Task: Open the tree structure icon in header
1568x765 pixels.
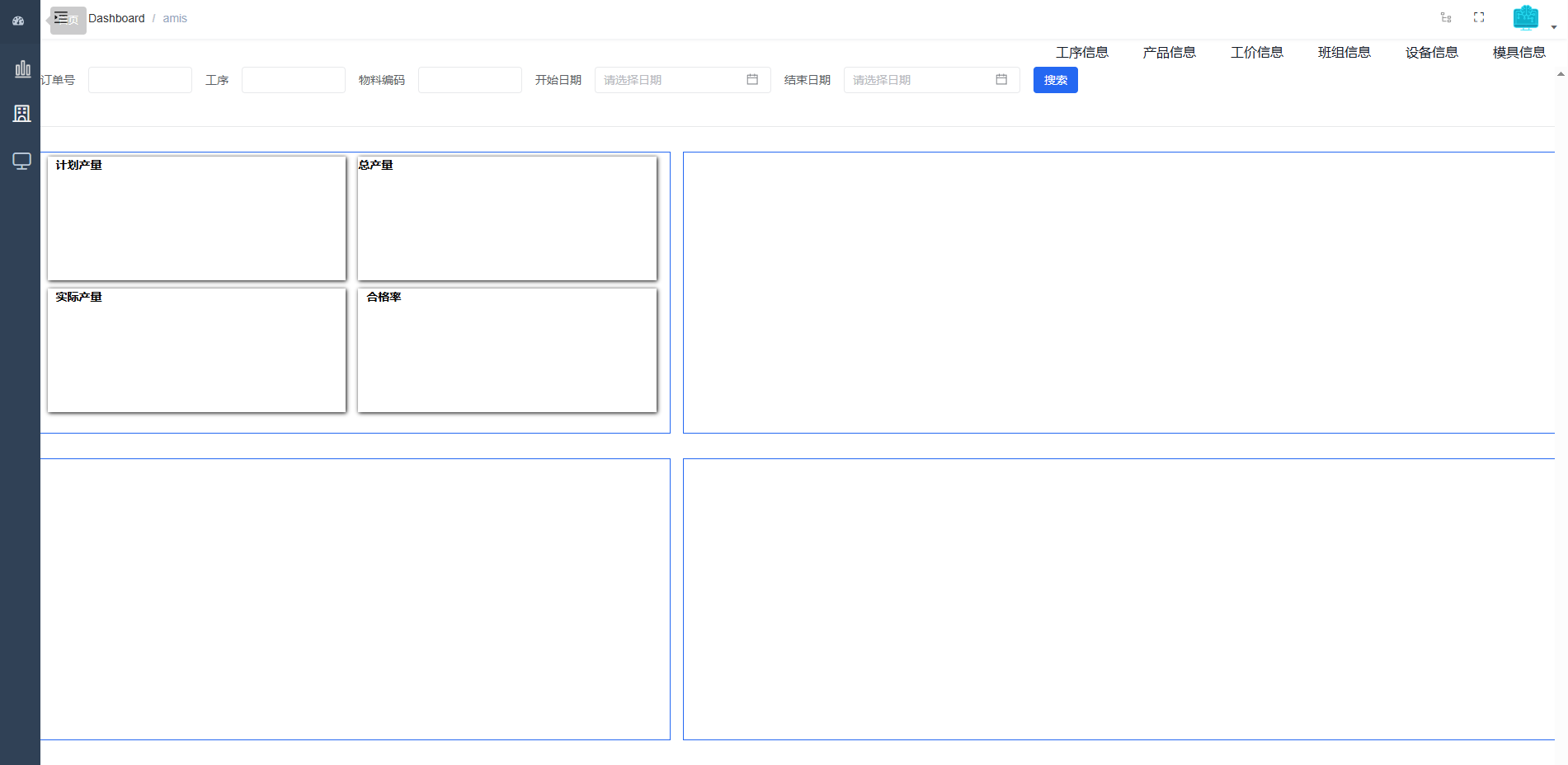Action: (1446, 17)
